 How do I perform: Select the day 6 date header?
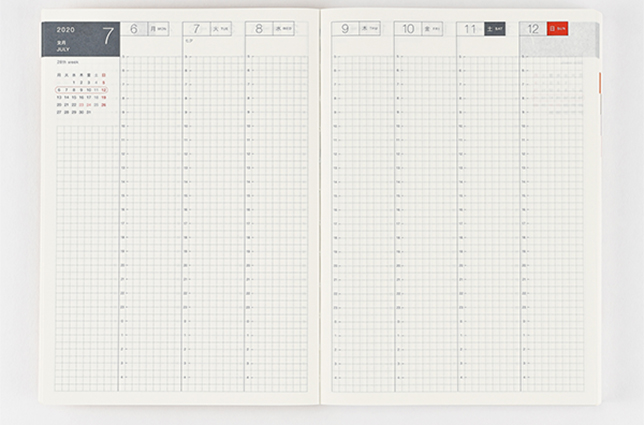pos(133,29)
